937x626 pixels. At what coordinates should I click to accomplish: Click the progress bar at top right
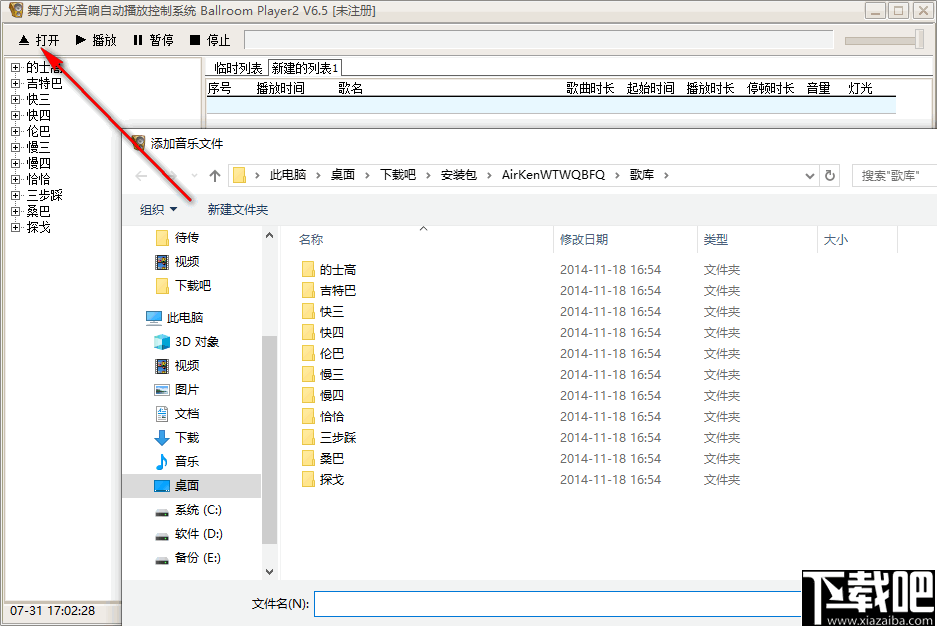[885, 40]
